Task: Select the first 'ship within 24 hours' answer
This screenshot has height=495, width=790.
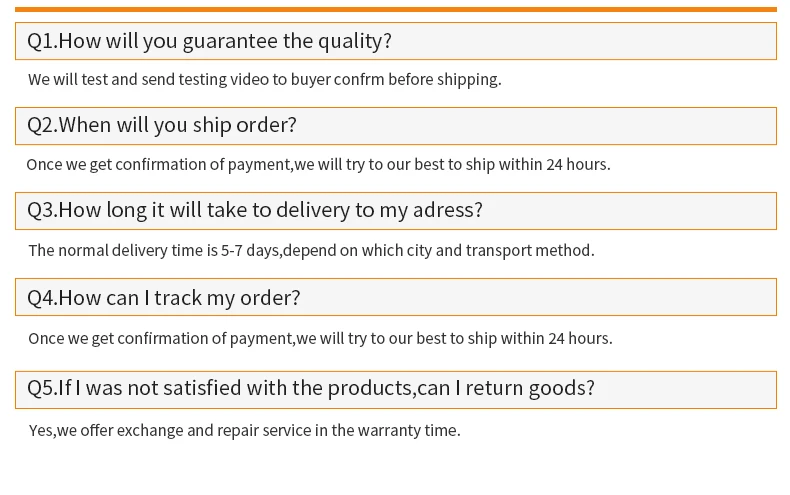Action: point(318,165)
